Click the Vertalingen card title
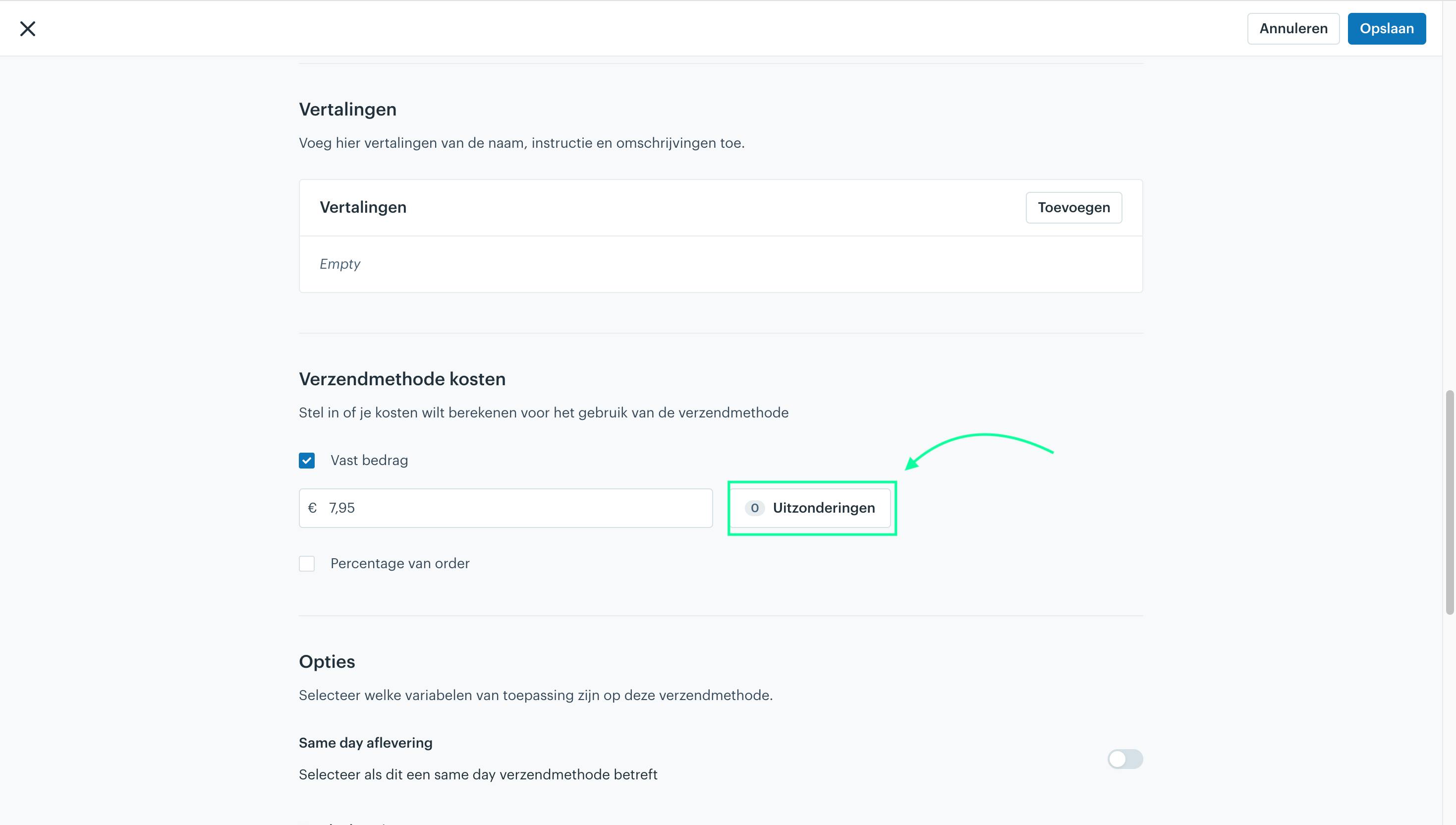Image resolution: width=1456 pixels, height=825 pixels. pos(363,207)
